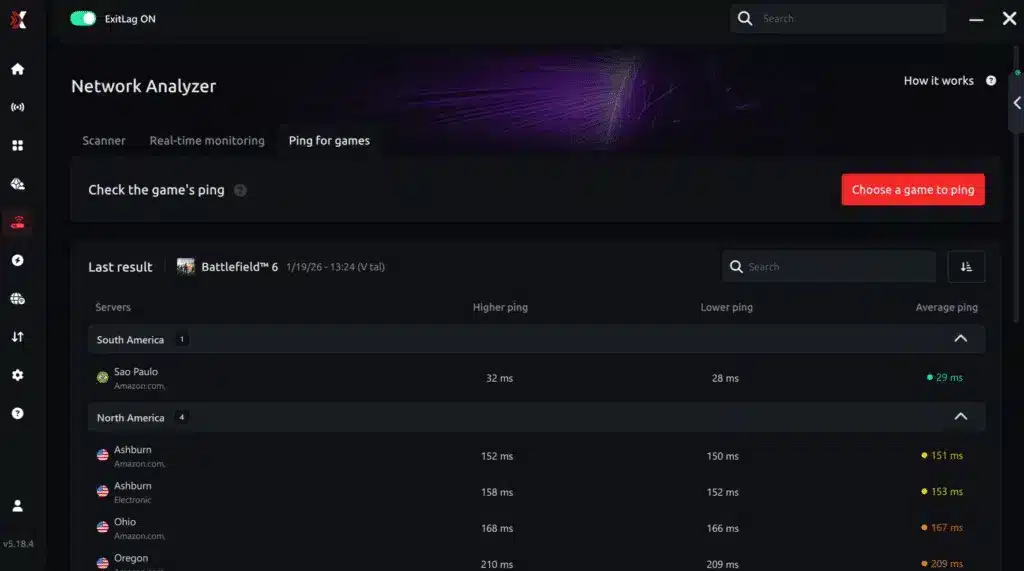Viewport: 1024px width, 571px height.
Task: Open the apps grid sidebar icon
Action: pyautogui.click(x=18, y=146)
